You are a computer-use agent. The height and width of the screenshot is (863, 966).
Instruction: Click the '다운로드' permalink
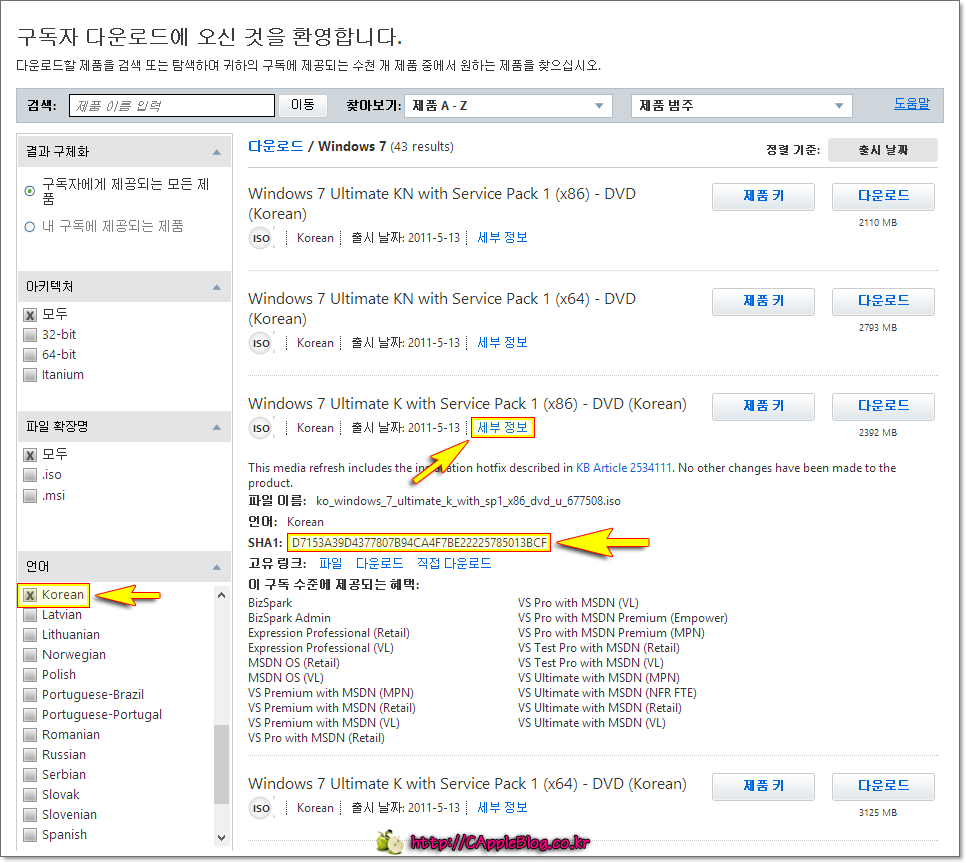[x=380, y=564]
